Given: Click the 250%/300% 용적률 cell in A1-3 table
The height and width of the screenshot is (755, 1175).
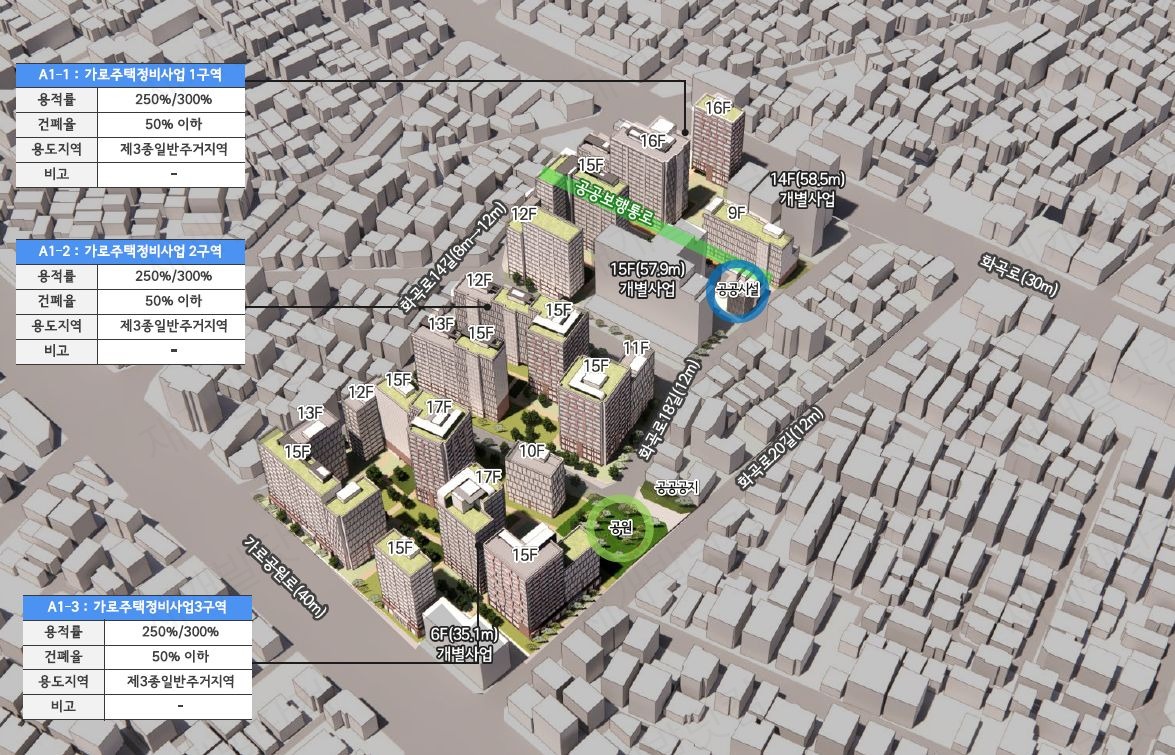Looking at the screenshot, I should click(x=178, y=631).
